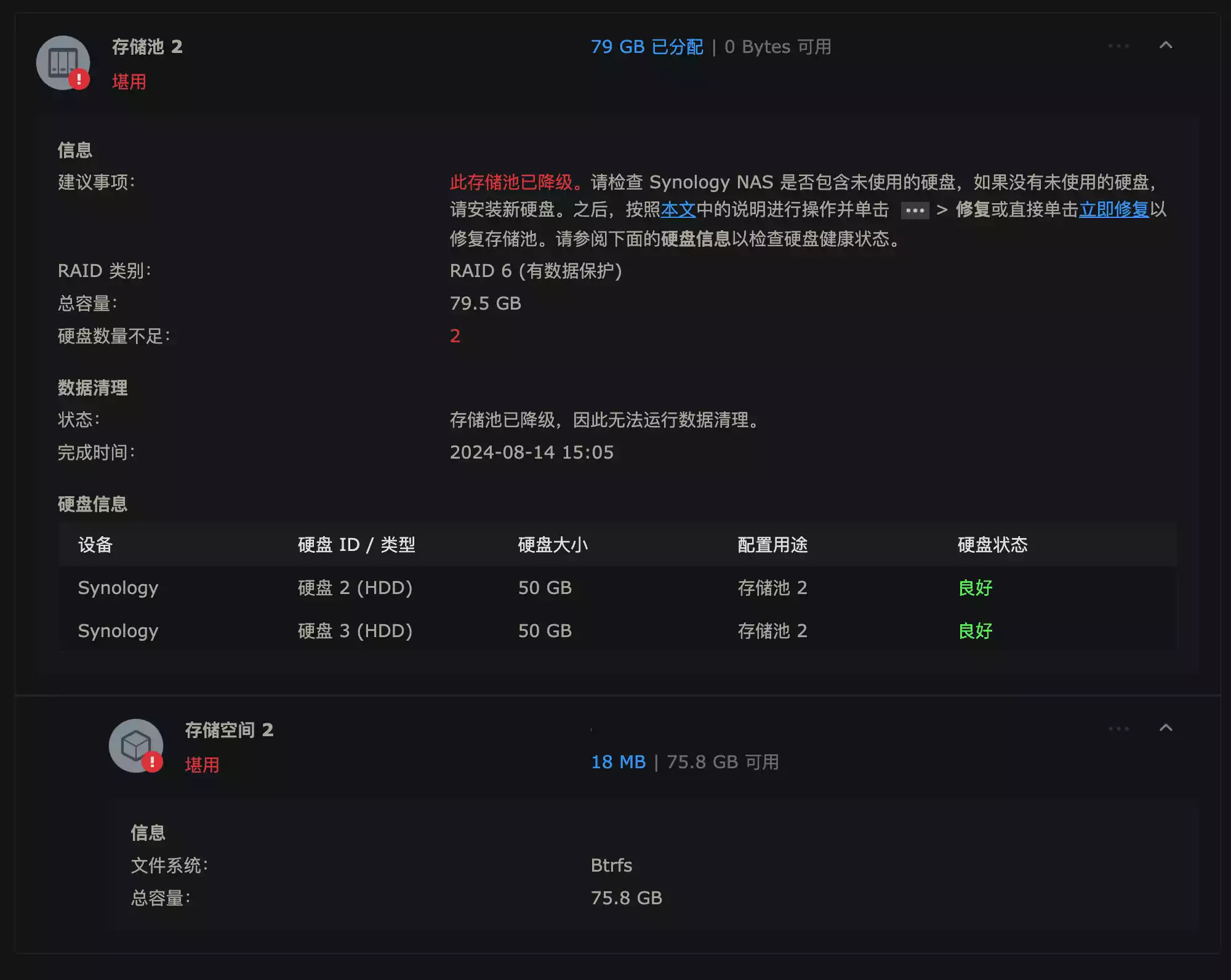
Task: Click the 配置用途 column header
Action: [x=772, y=545]
